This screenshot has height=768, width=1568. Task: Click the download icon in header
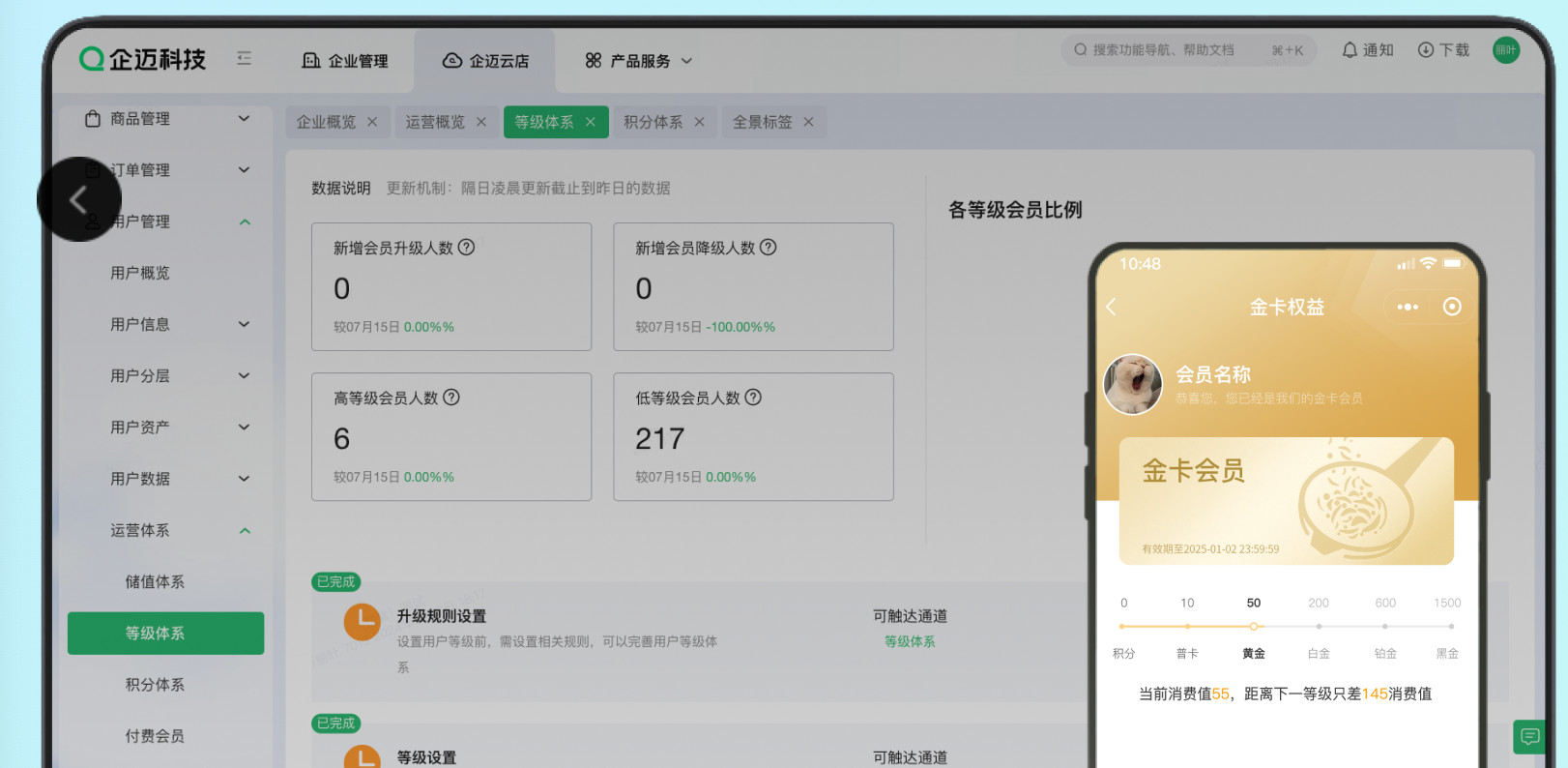coord(1425,50)
